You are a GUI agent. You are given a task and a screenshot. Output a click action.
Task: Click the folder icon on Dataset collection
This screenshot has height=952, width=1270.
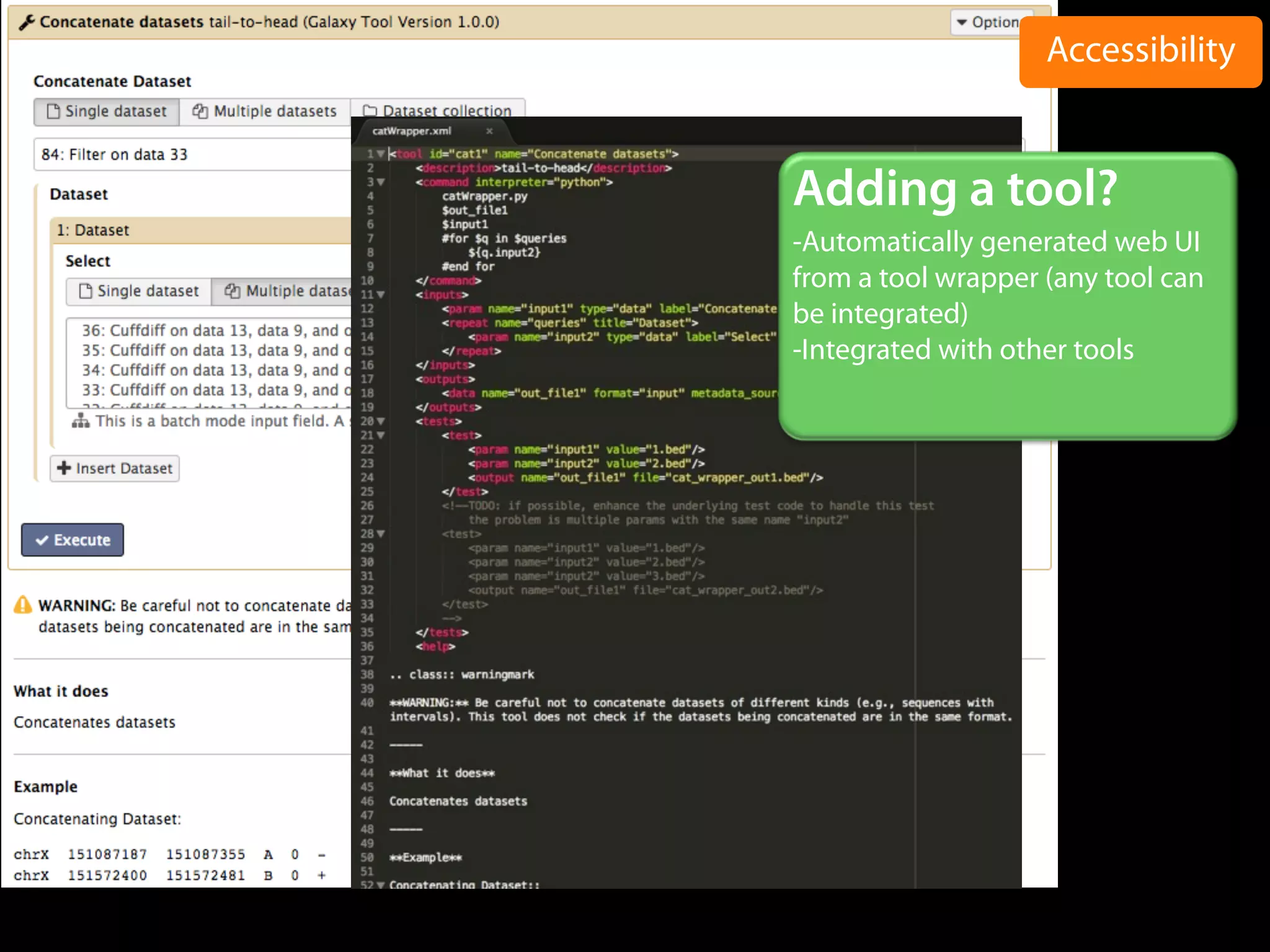(x=370, y=111)
